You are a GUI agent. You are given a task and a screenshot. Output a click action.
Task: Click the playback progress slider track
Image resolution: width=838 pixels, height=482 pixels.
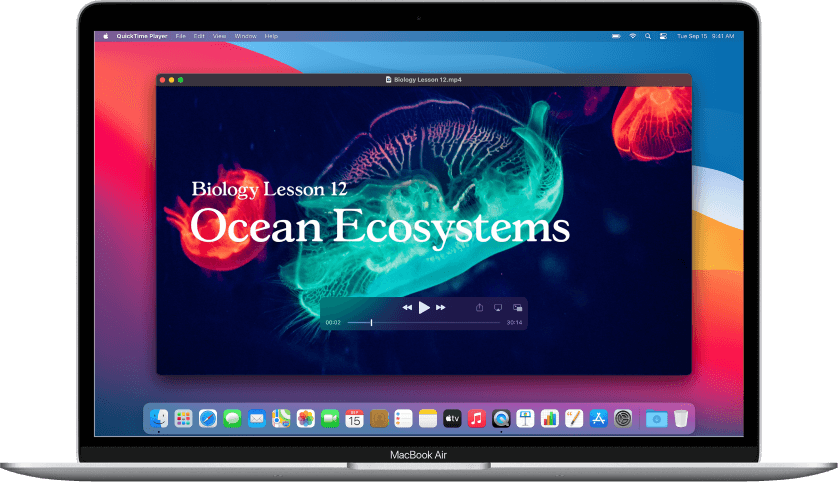tap(424, 323)
